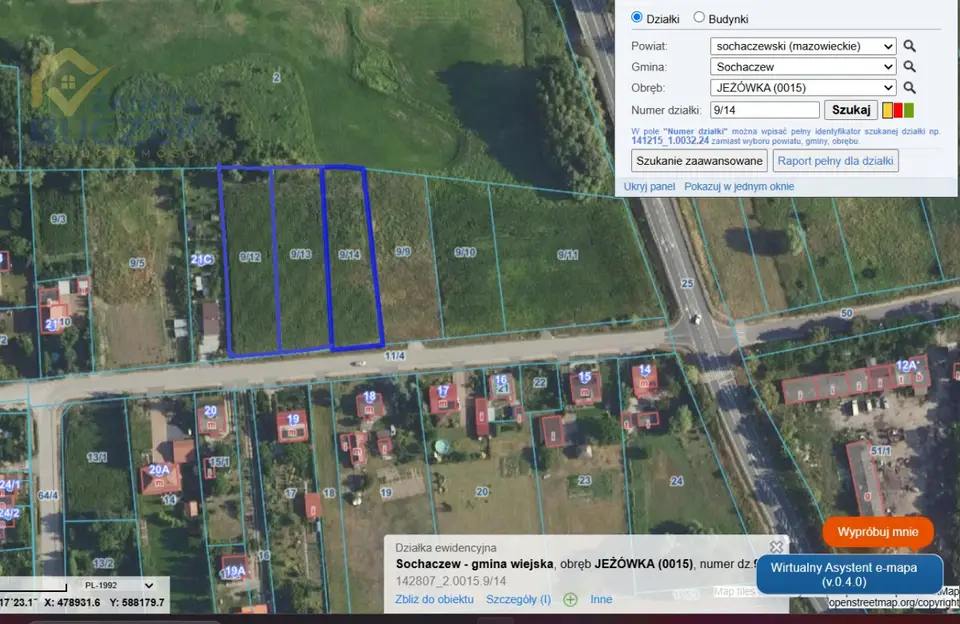
Task: Click building number 20A marker
Action: [x=159, y=470]
